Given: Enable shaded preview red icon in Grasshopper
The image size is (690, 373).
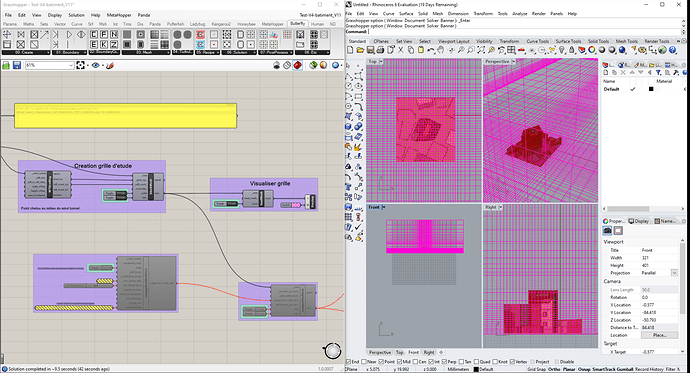Looking at the screenshot, I should tap(298, 65).
